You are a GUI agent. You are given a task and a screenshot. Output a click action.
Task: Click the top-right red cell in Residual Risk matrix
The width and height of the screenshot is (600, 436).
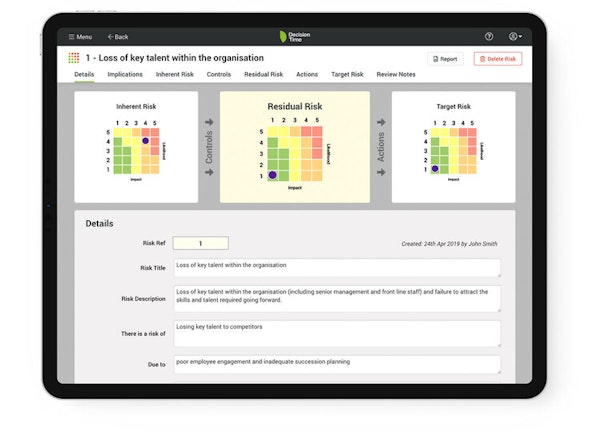click(316, 131)
